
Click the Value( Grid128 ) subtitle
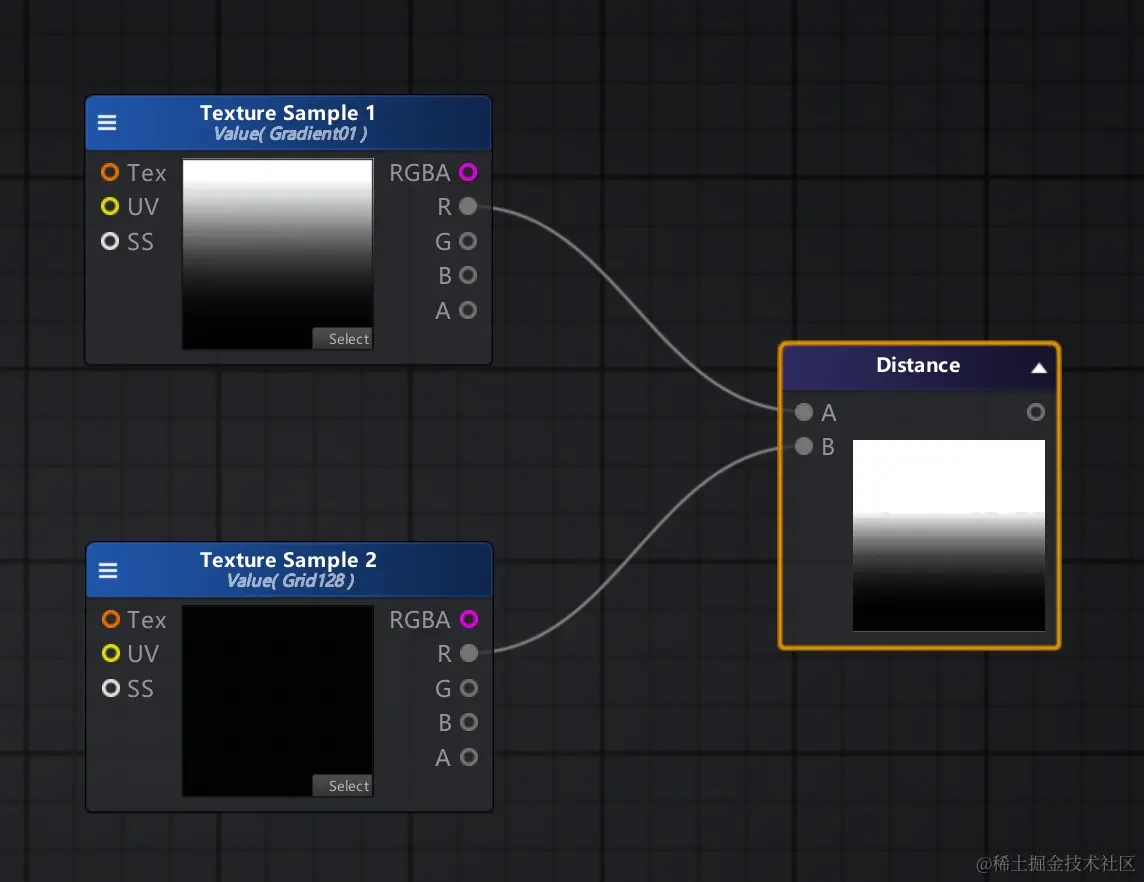[x=290, y=581]
